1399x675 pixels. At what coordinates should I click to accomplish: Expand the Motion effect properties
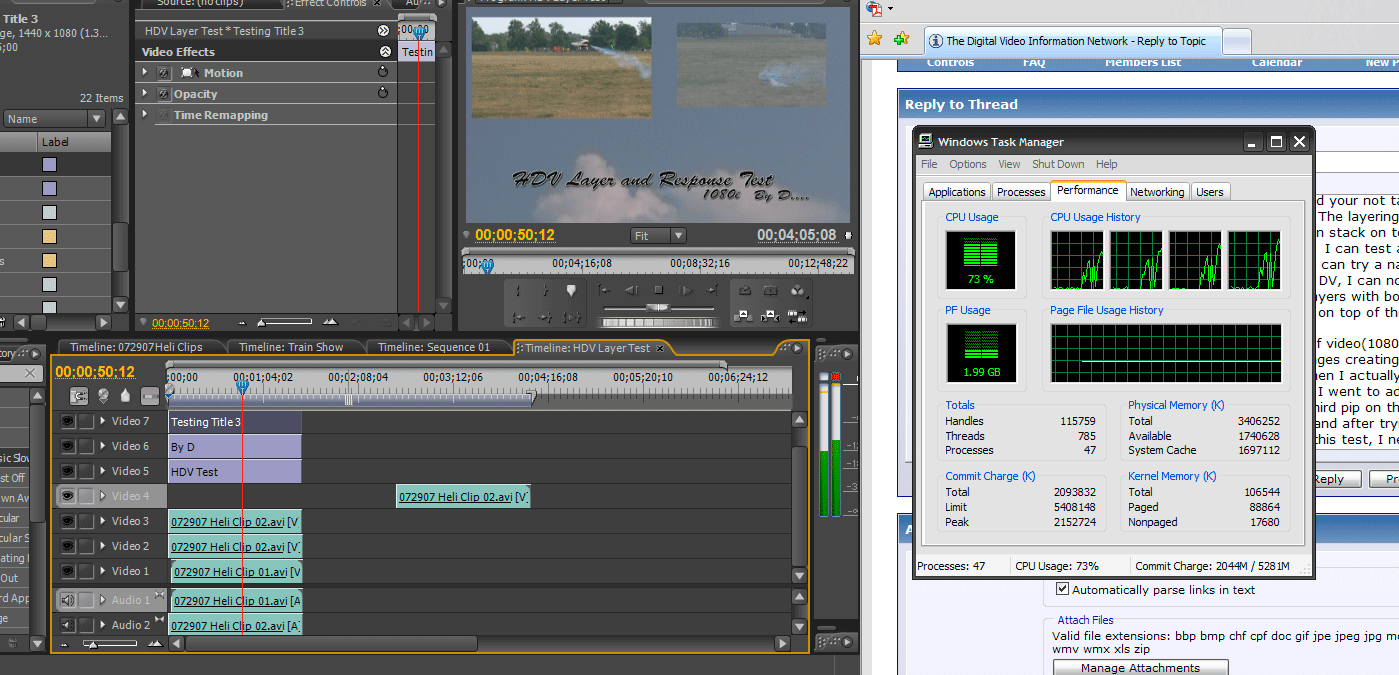point(144,72)
